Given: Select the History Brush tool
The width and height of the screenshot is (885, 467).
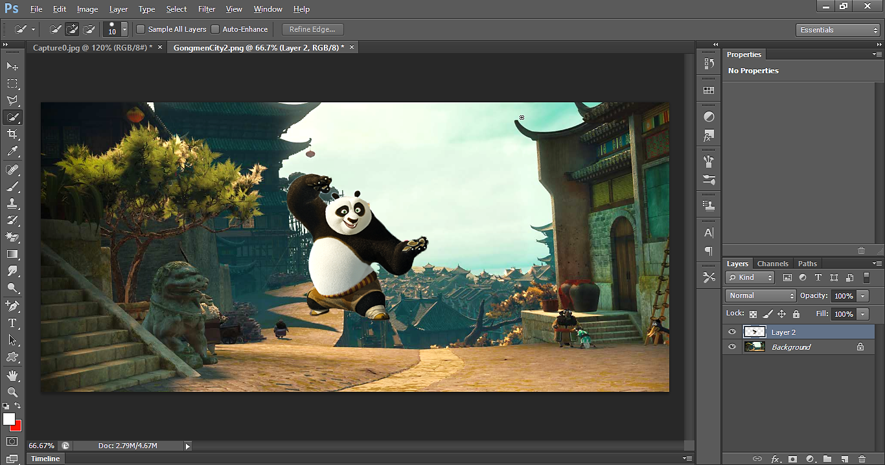Looking at the screenshot, I should point(12,220).
